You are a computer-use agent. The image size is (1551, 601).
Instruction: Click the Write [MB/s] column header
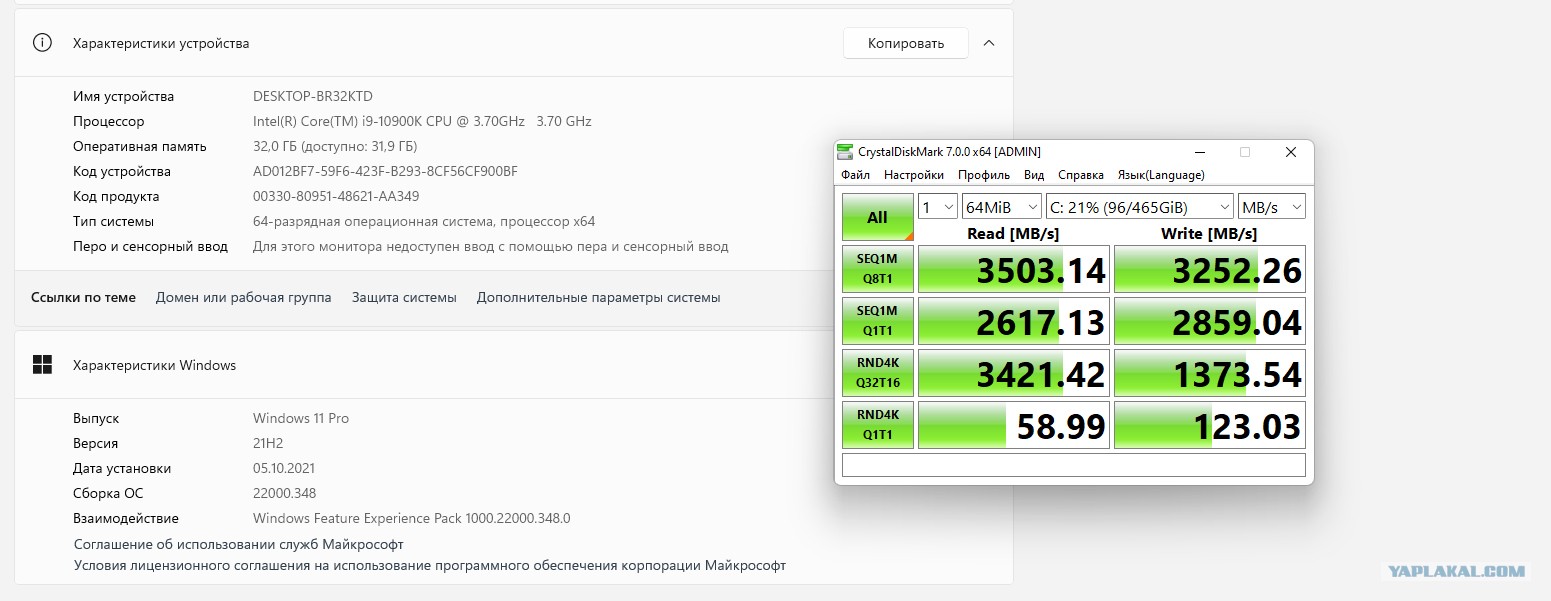point(1209,233)
